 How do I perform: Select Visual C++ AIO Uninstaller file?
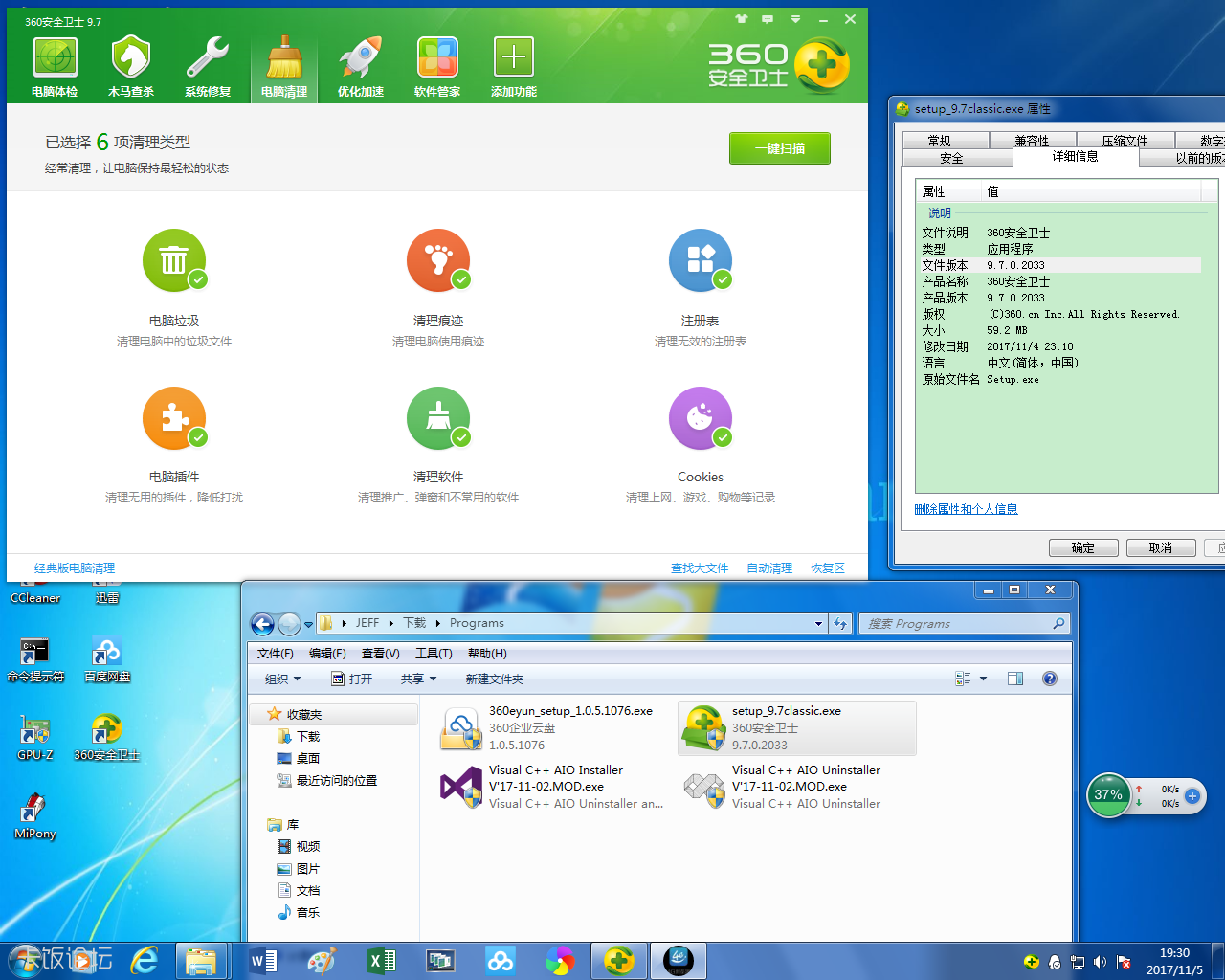(x=796, y=787)
